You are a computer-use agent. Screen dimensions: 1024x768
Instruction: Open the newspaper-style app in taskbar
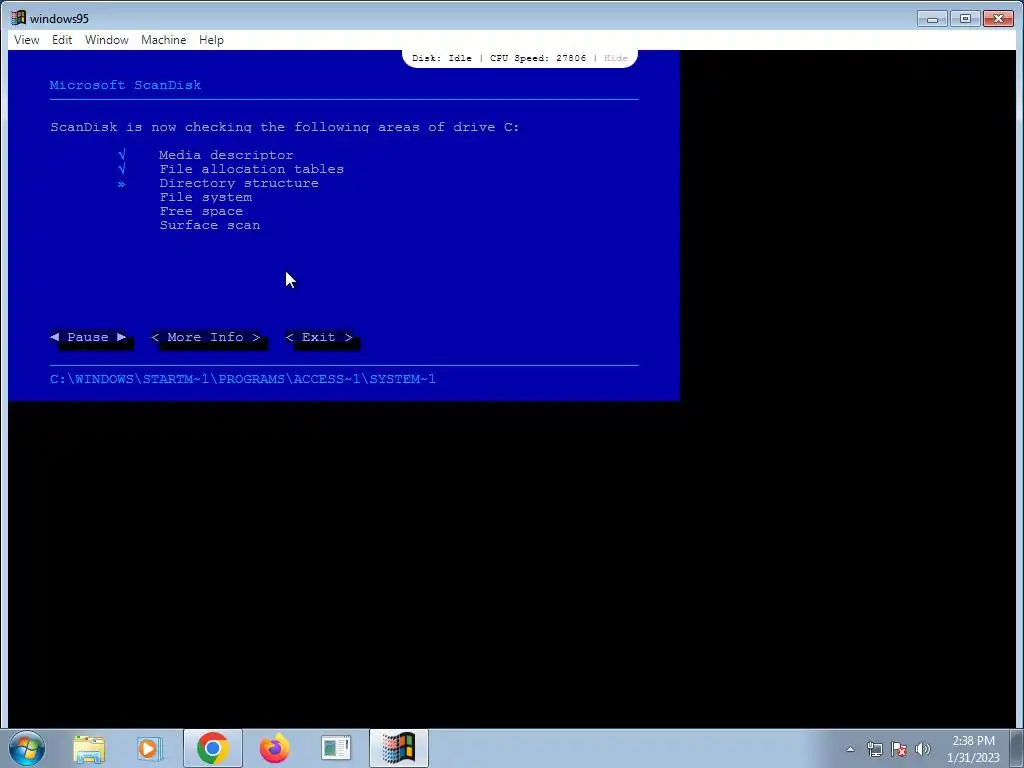coord(336,748)
